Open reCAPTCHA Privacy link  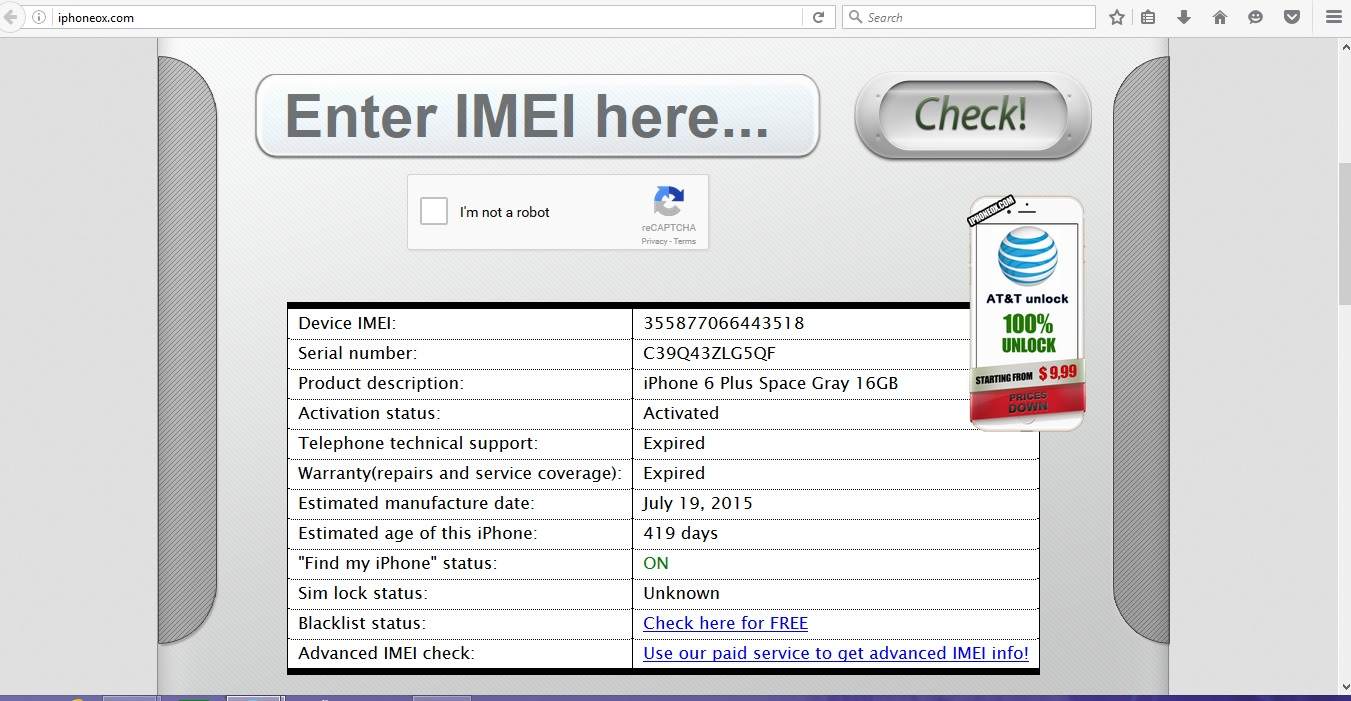pyautogui.click(x=654, y=241)
